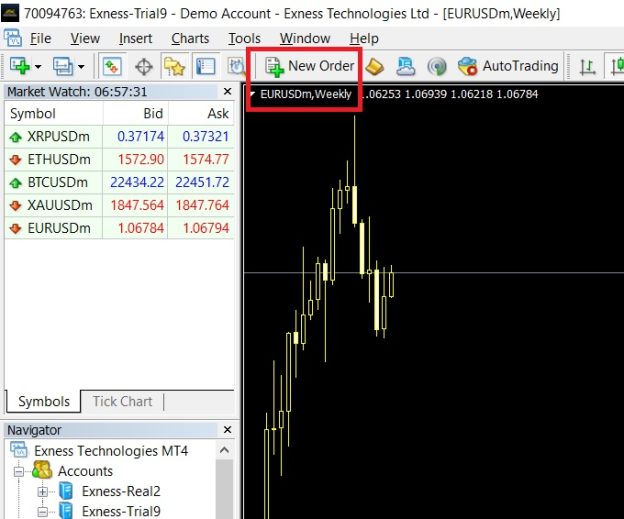
Task: Collapse the Accounts tree node
Action: 19,472
